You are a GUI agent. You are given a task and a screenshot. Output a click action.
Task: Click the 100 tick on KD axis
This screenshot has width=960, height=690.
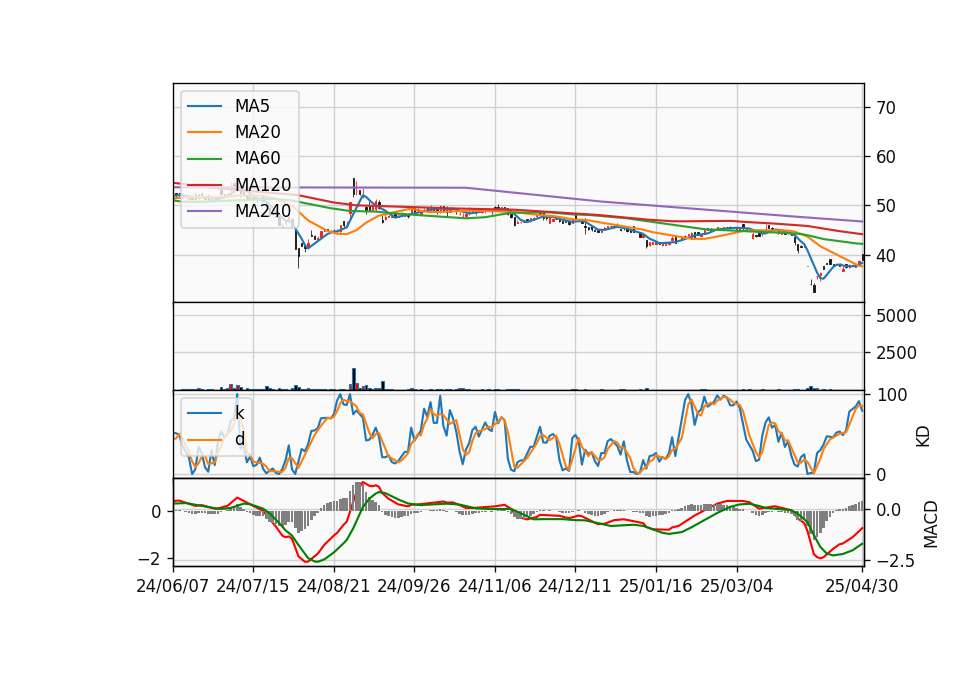click(891, 395)
